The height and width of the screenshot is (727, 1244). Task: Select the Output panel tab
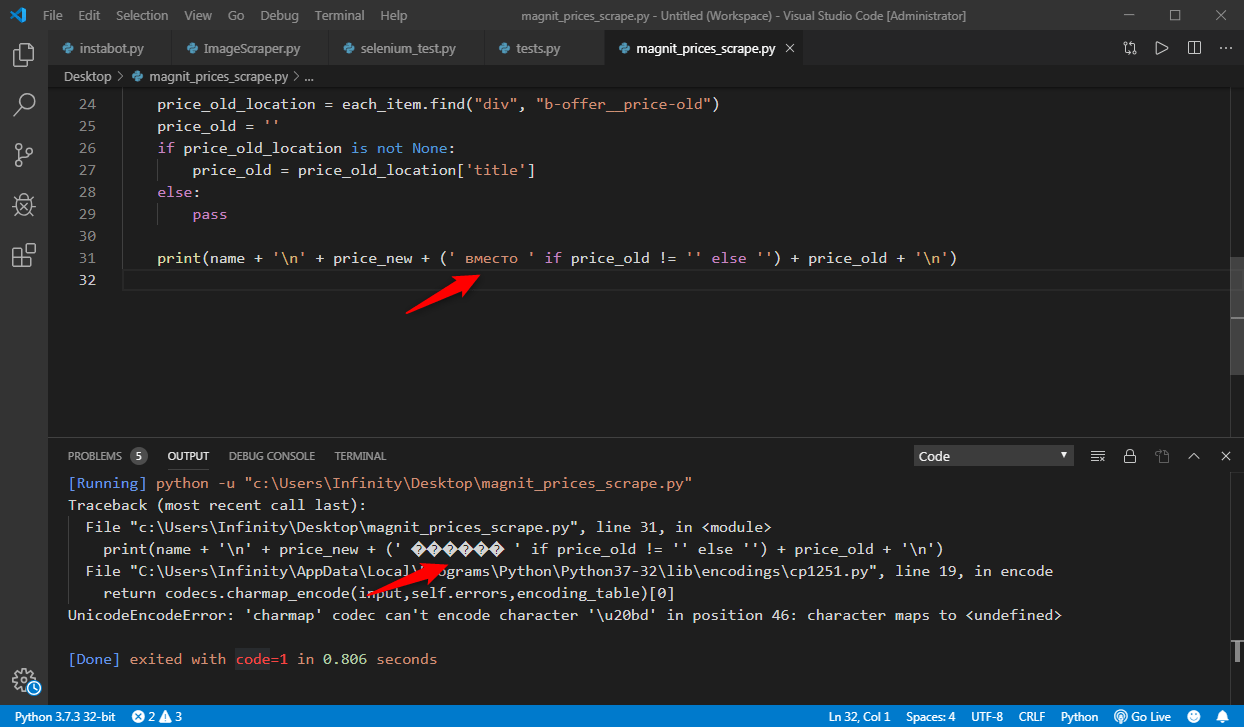(x=188, y=456)
